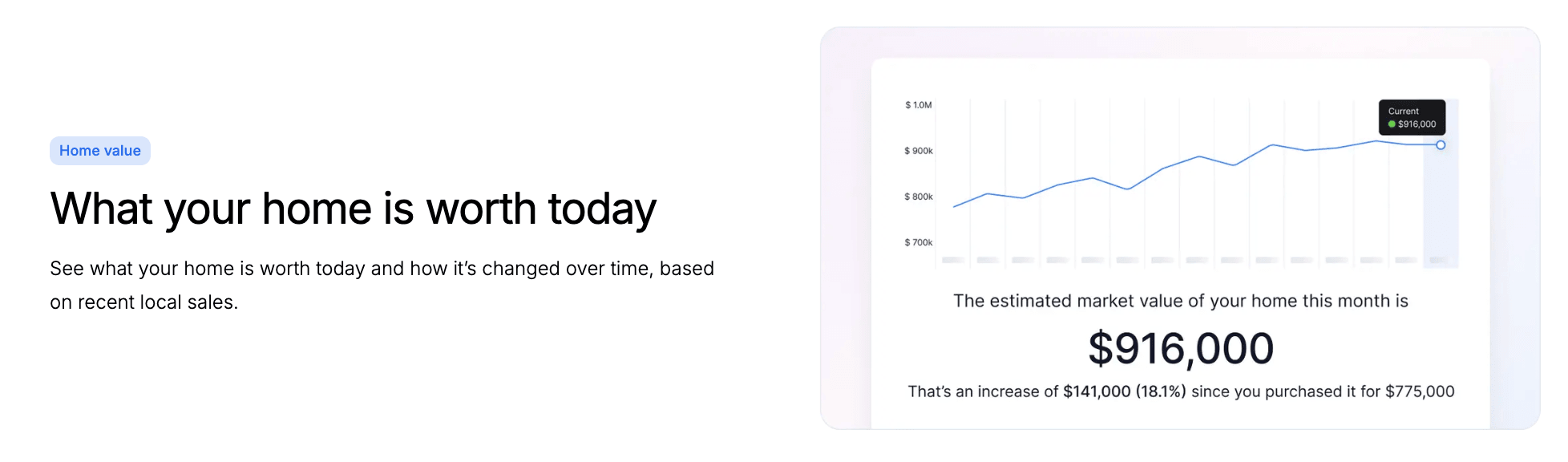Click the $775,000 purchase price text
The image size is (1568, 462).
tap(1420, 391)
